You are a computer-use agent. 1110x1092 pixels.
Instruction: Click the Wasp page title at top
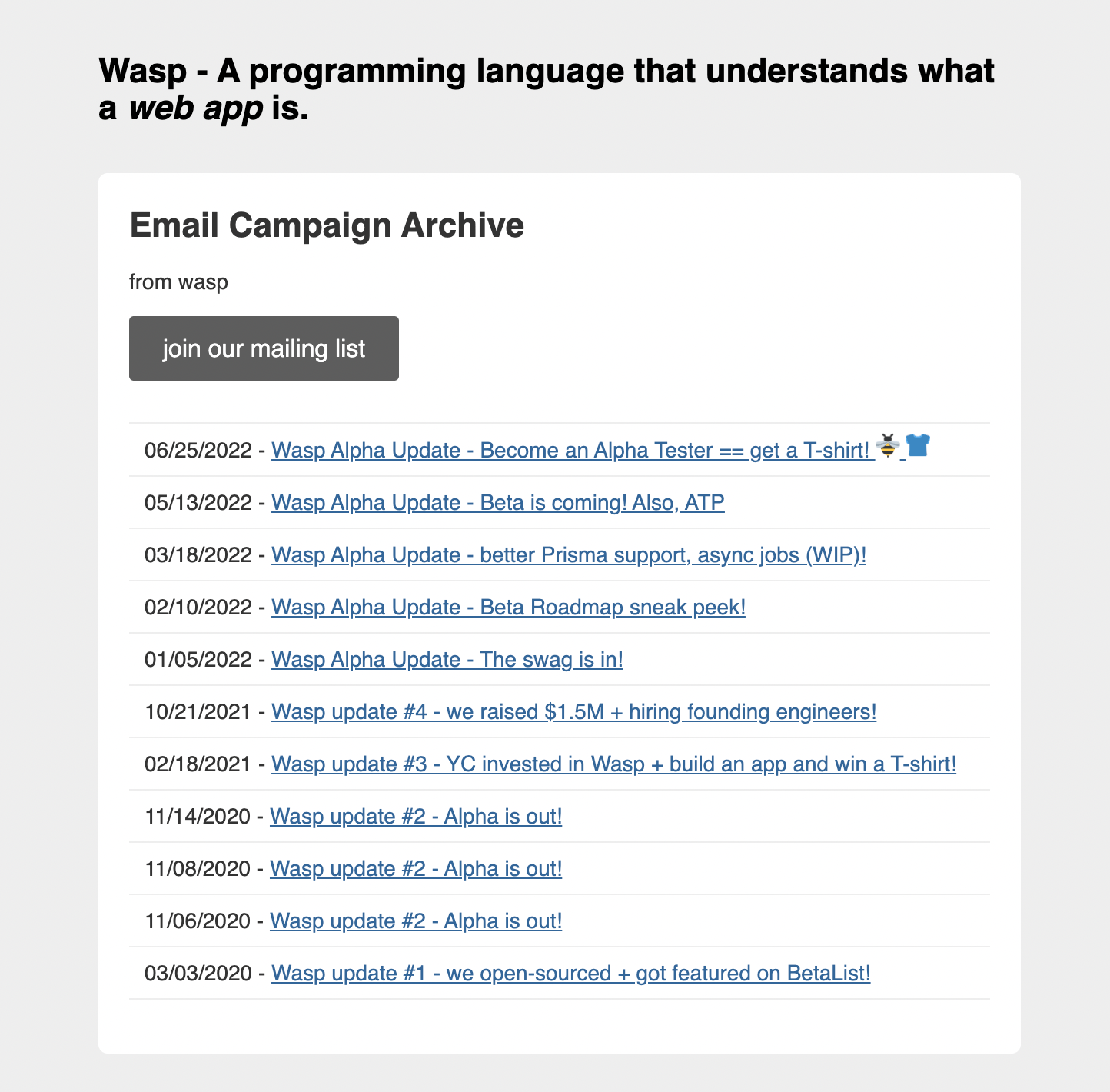[547, 88]
